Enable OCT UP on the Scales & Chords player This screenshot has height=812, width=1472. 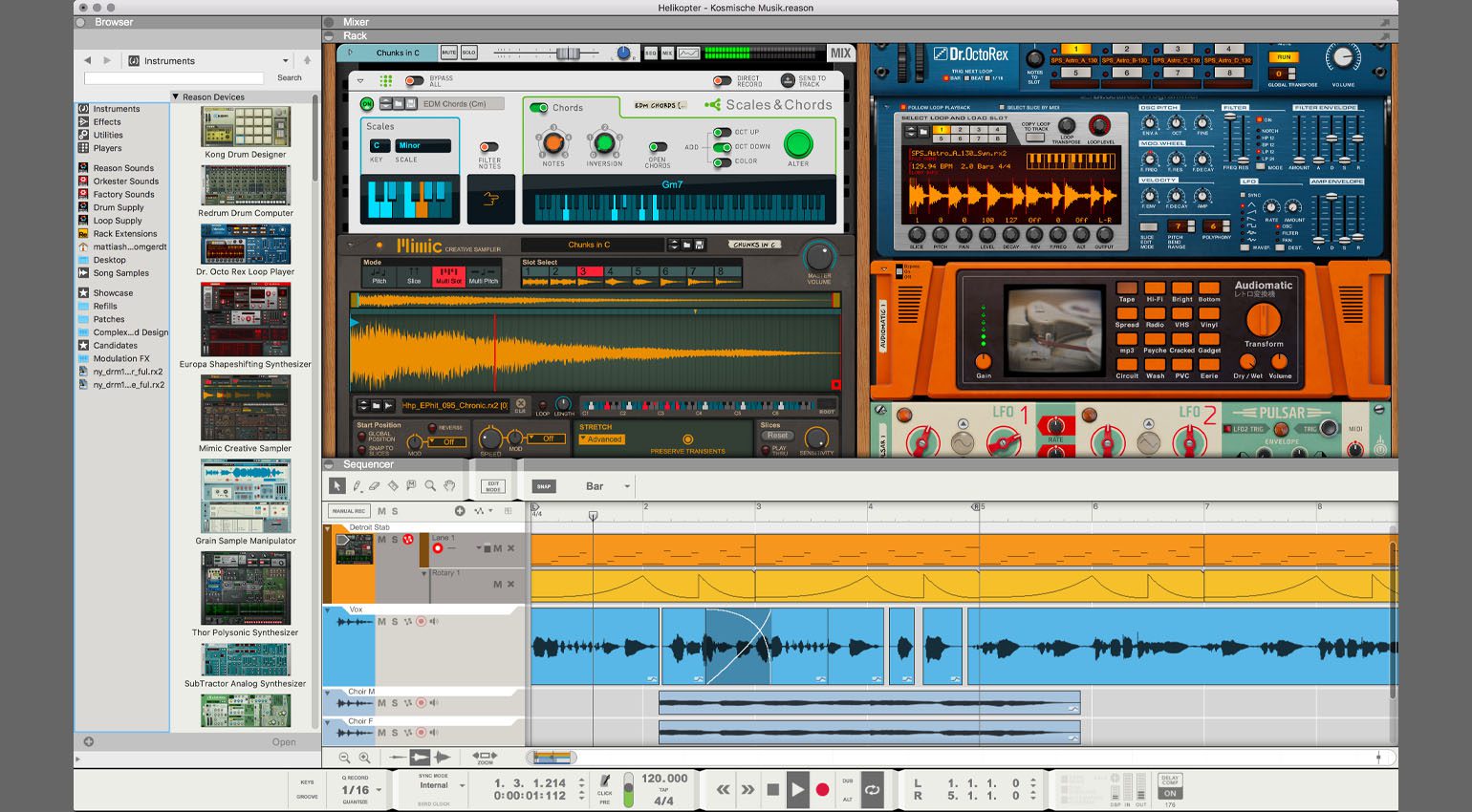click(723, 133)
